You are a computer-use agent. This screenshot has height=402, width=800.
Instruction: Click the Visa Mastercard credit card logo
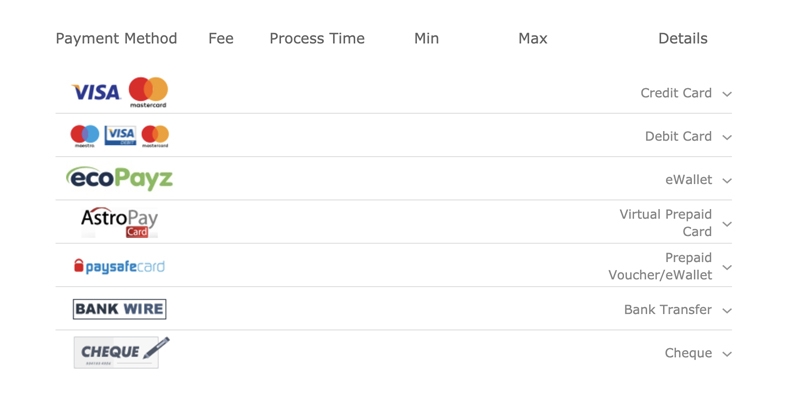point(120,92)
